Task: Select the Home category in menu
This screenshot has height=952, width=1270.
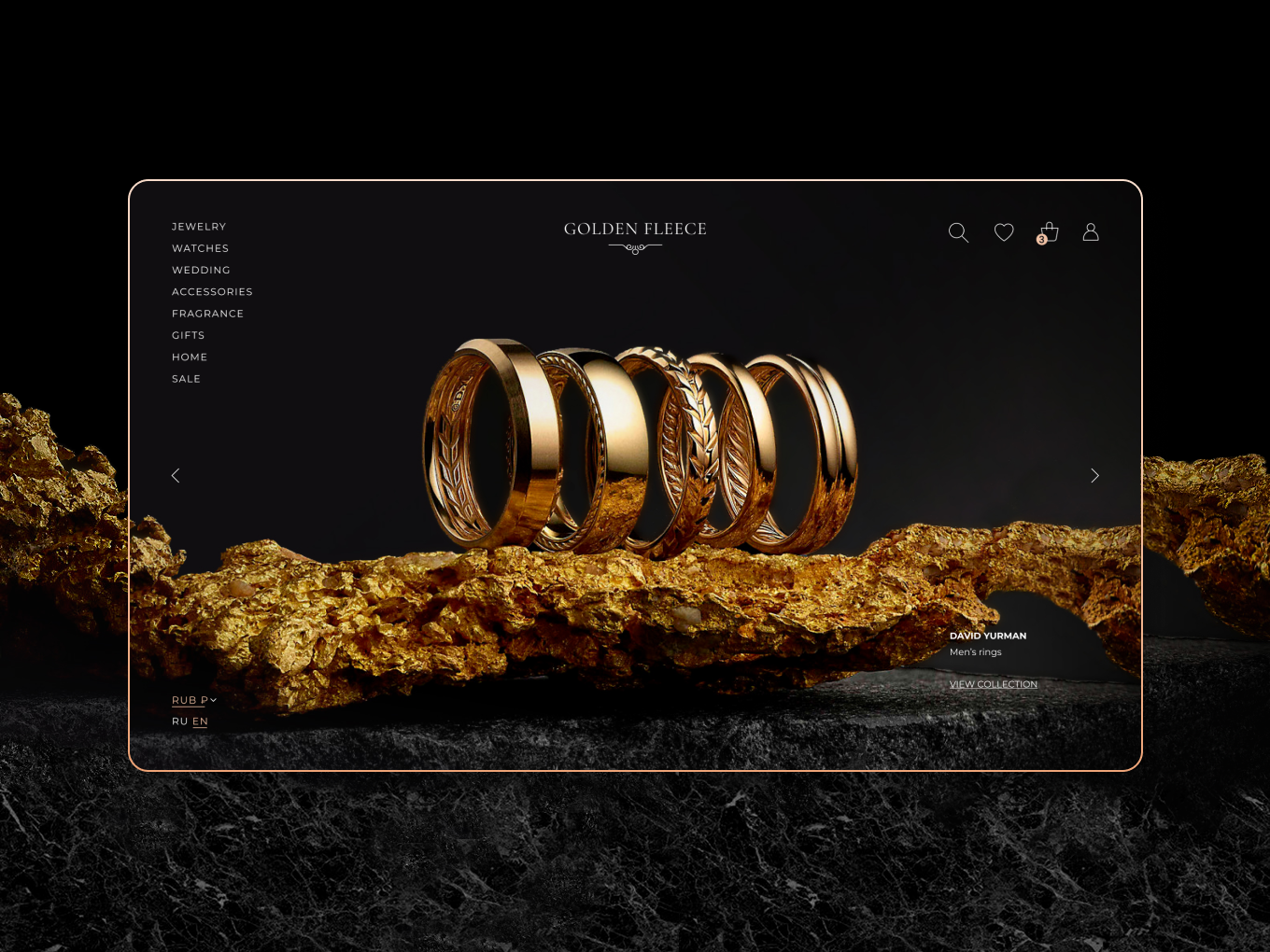Action: coord(190,357)
